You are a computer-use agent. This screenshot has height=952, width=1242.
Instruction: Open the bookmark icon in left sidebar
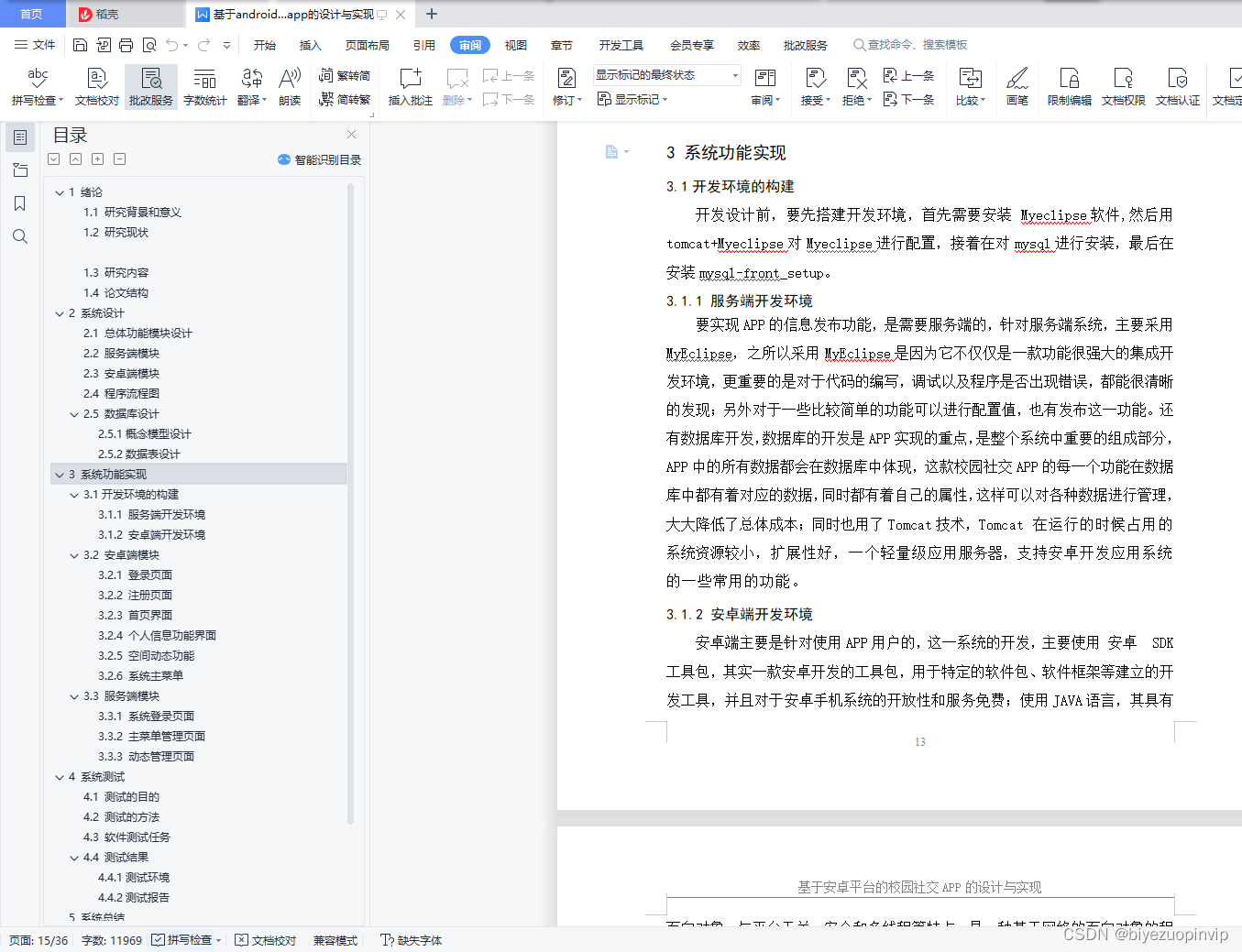[x=20, y=203]
